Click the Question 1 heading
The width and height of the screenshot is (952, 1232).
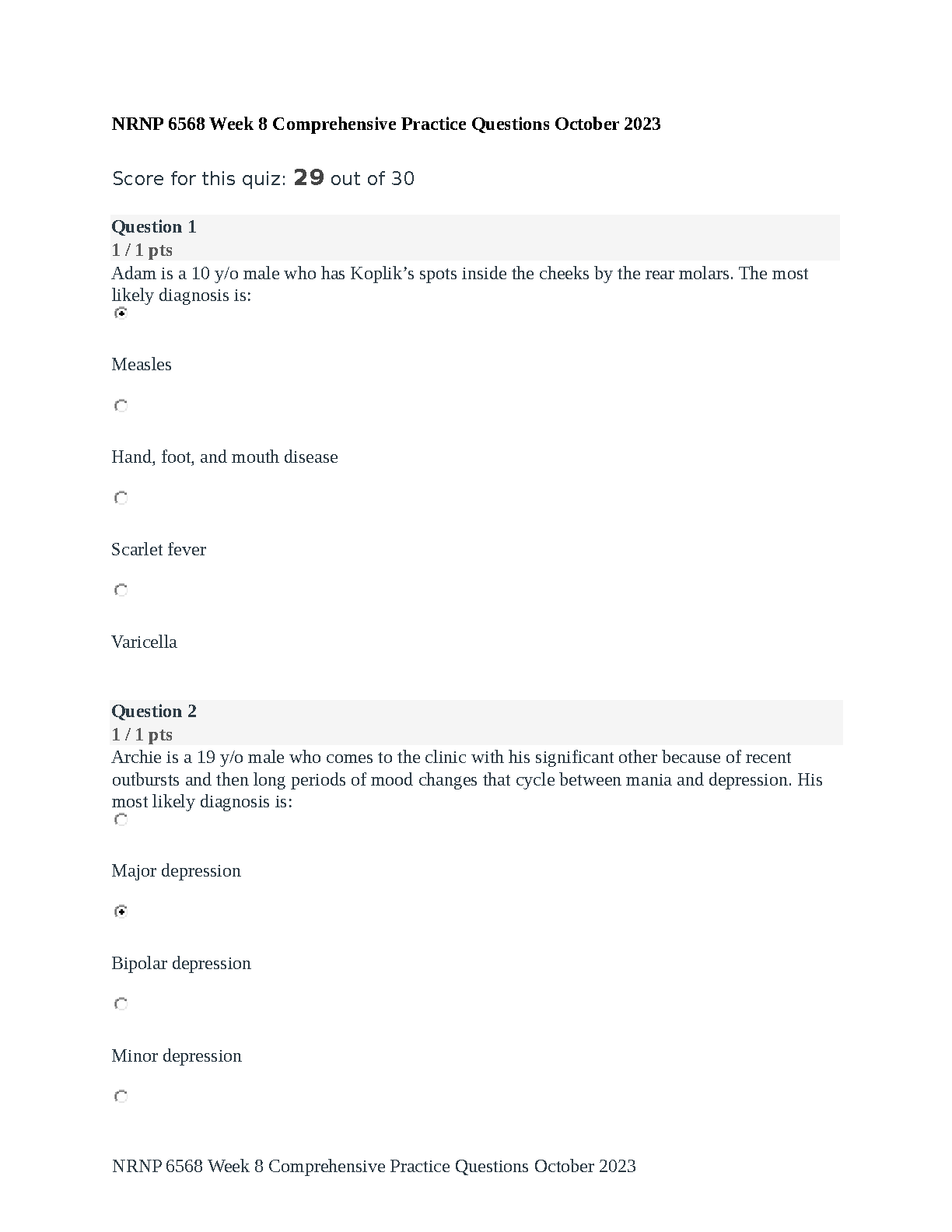click(x=154, y=227)
